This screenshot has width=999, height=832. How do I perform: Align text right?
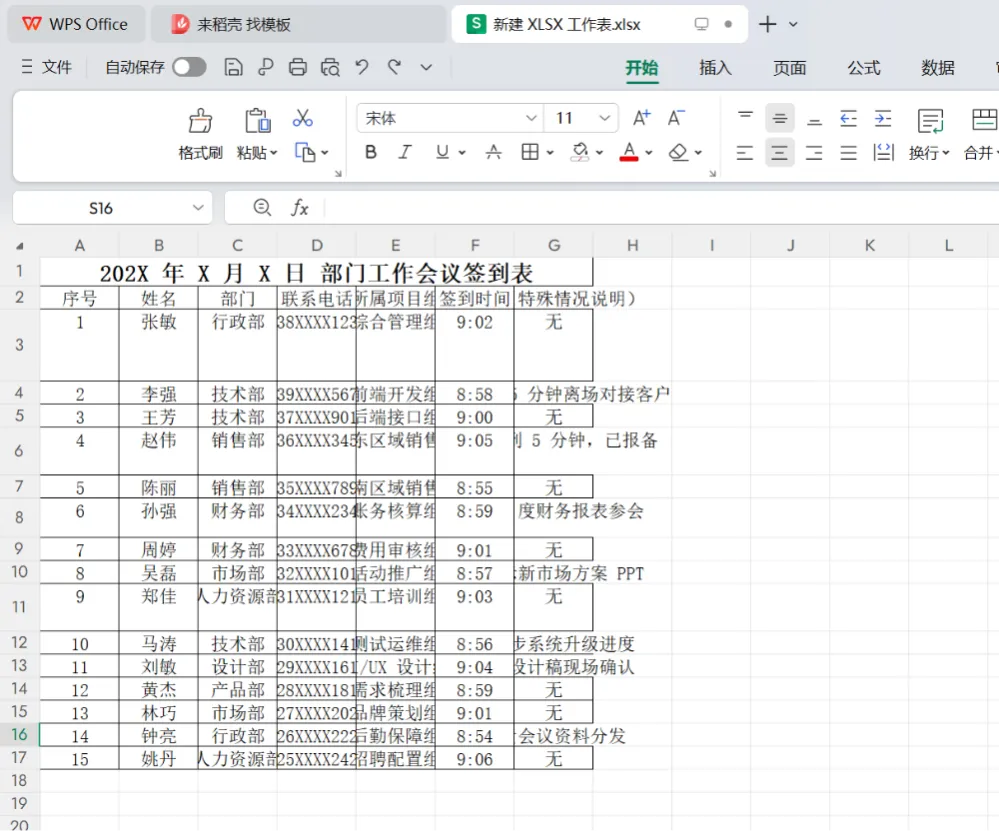(814, 152)
